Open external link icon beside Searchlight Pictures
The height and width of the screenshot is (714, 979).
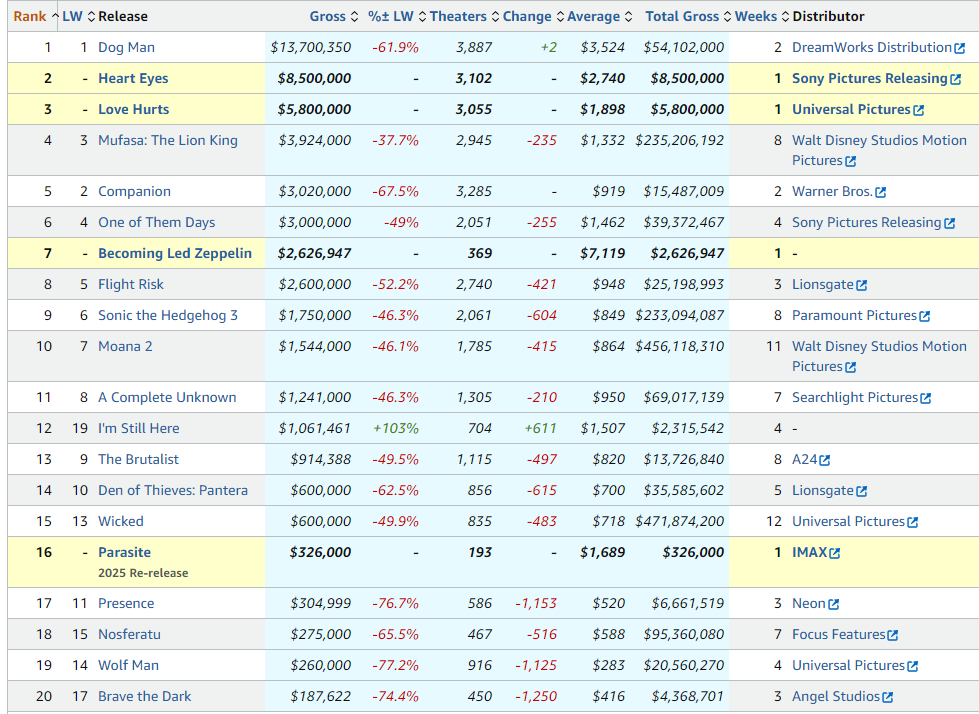(925, 398)
